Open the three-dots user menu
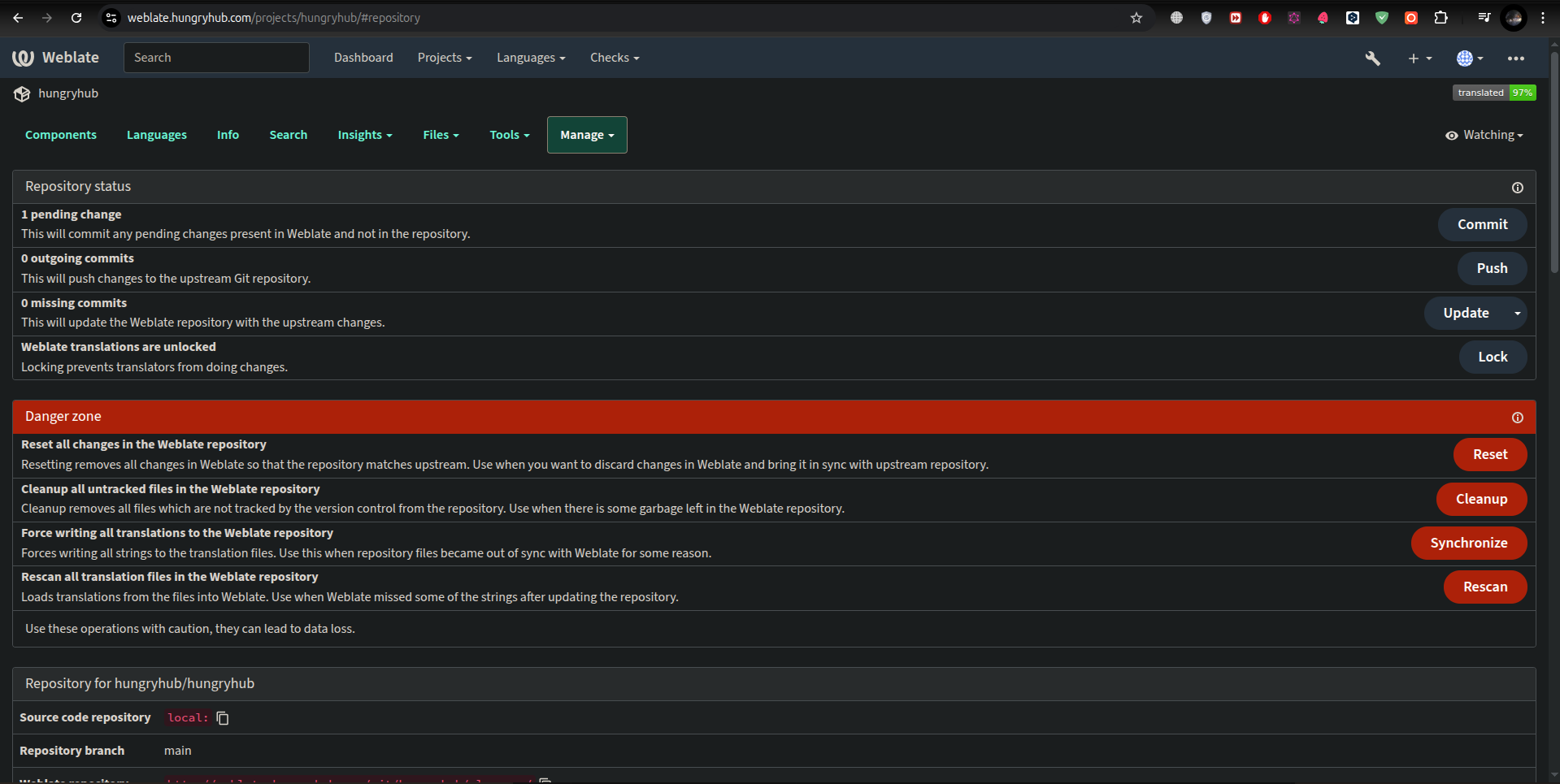Screen dimensions: 1560x784 (1515, 58)
